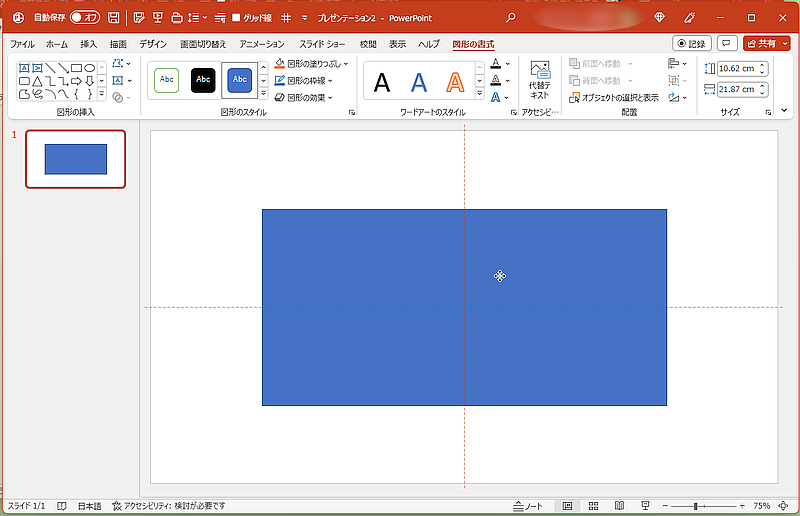Switch to the デザイン tab

click(153, 44)
